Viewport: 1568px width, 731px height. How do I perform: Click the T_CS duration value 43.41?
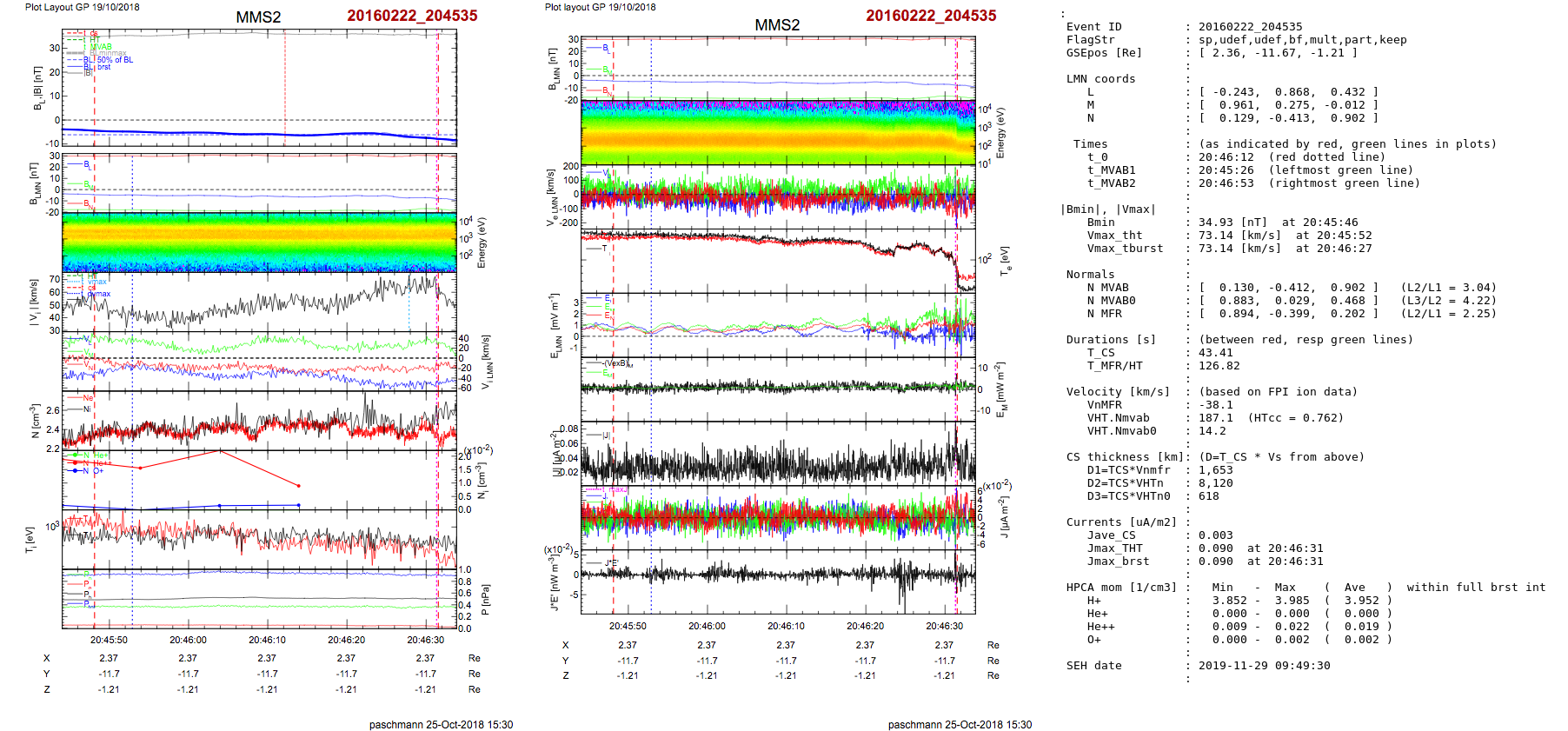(1215, 353)
